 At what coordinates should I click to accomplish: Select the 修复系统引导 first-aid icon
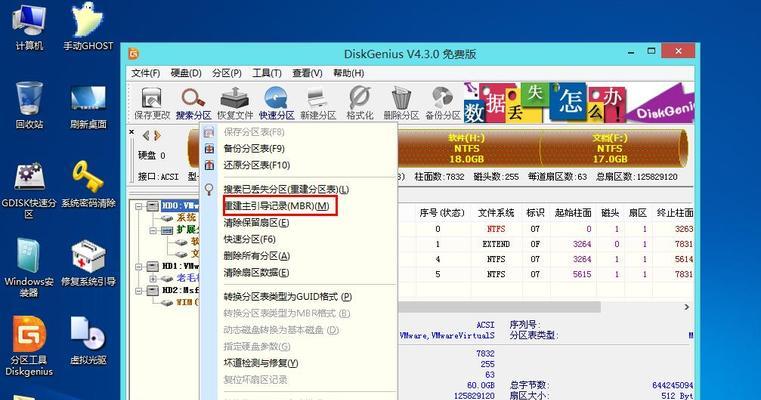click(x=88, y=263)
